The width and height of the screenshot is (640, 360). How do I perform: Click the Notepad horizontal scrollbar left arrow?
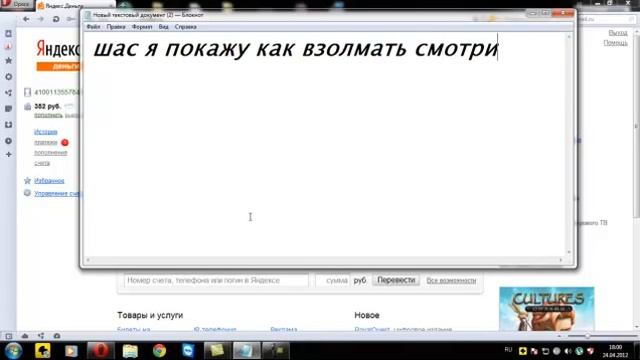click(88, 260)
